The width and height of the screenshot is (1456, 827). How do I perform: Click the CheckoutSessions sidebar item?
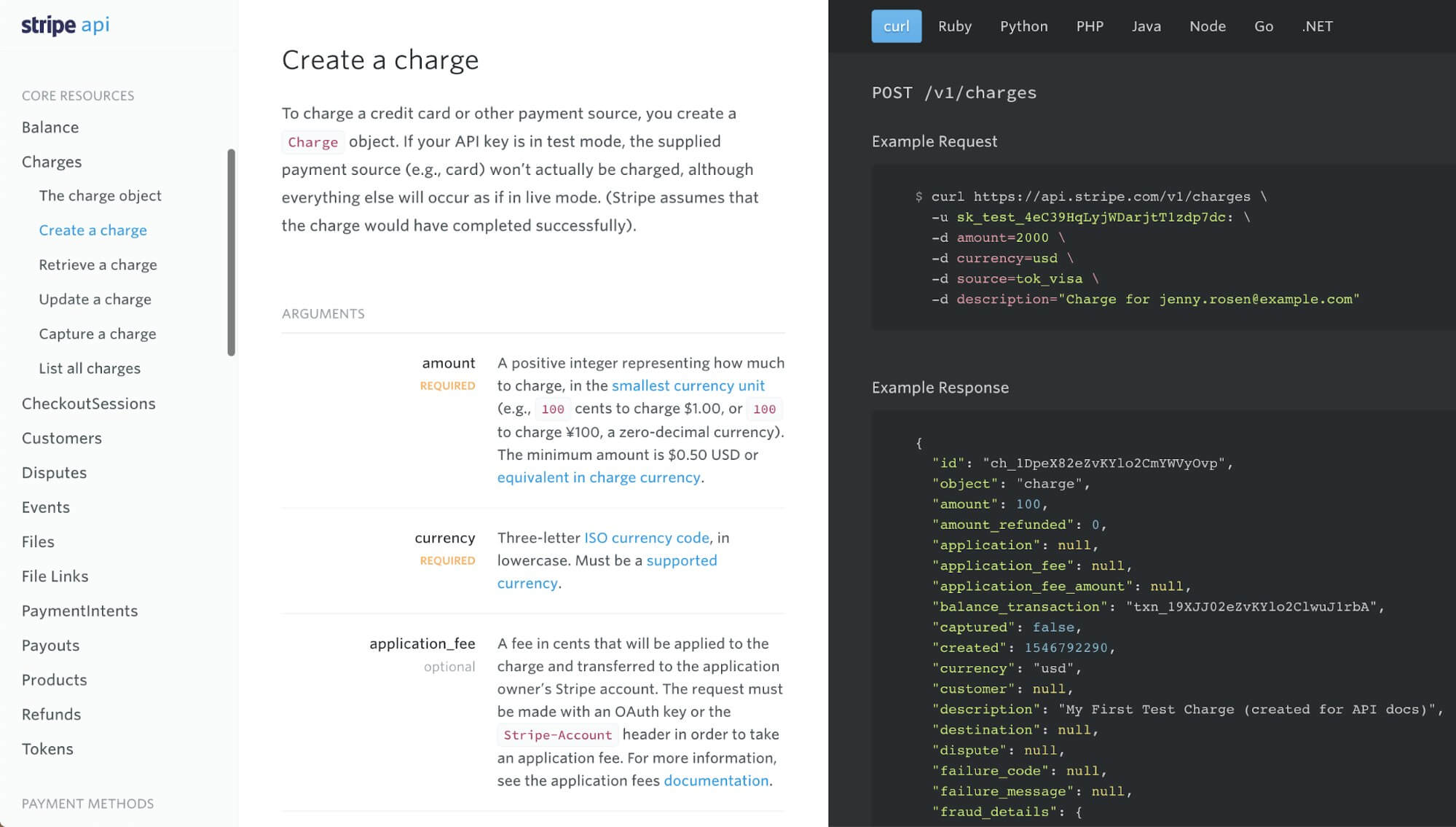tap(88, 403)
